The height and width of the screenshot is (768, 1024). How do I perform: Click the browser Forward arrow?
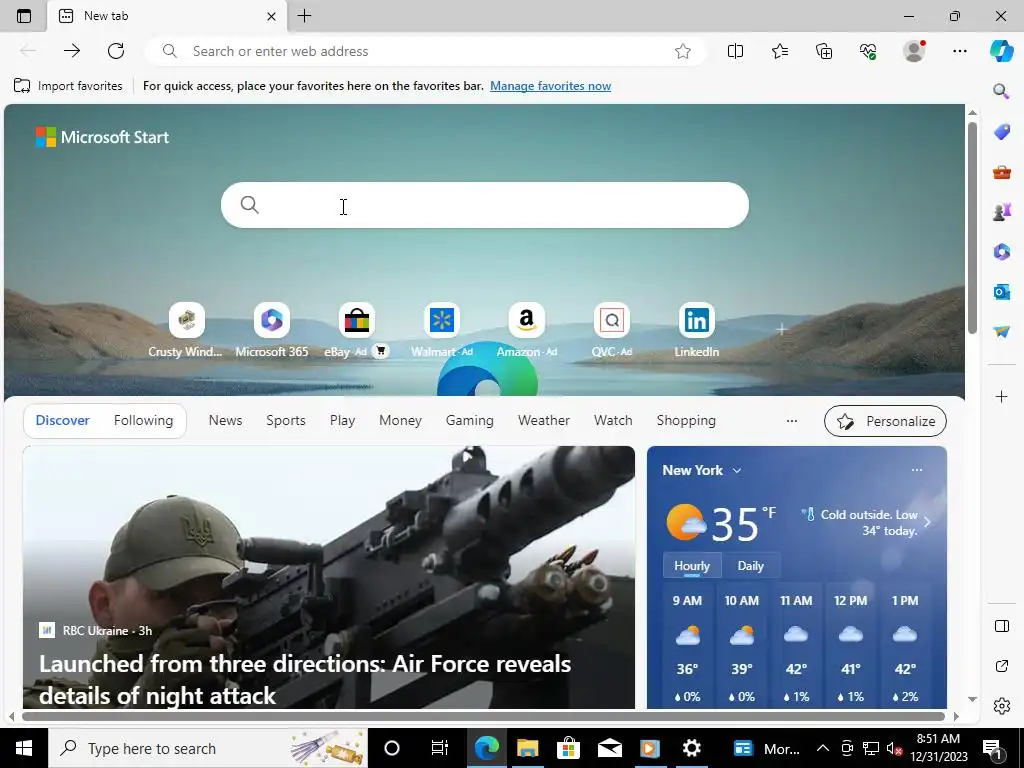[72, 51]
